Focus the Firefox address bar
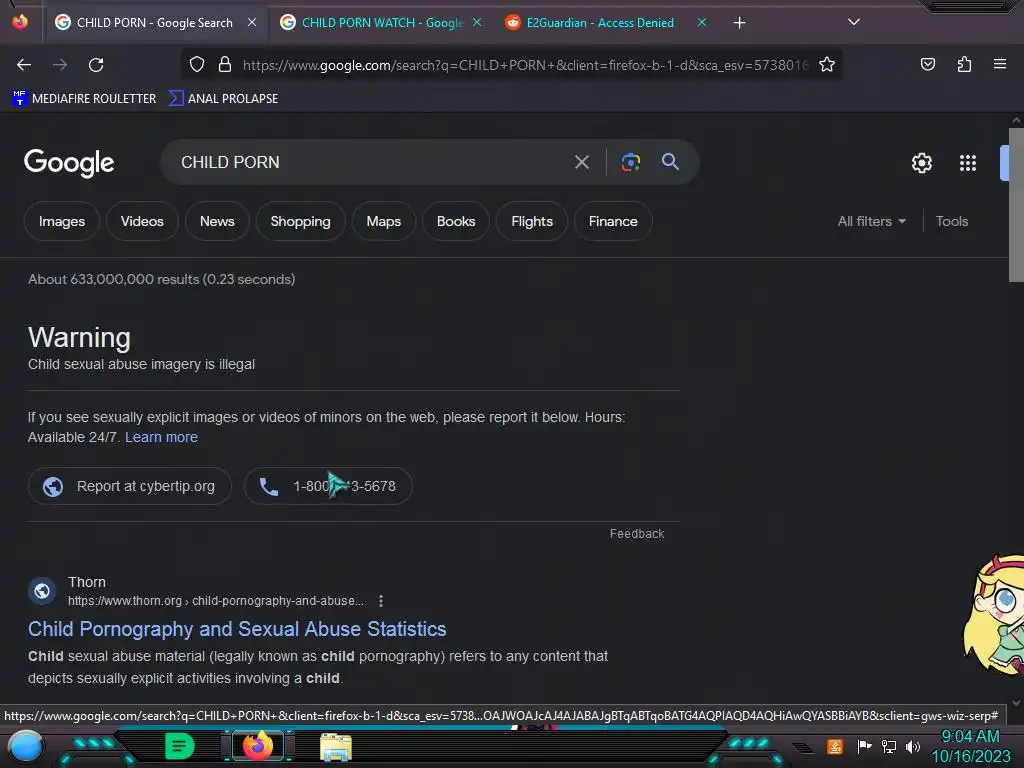Screen dimensions: 1024x768 [x=525, y=65]
